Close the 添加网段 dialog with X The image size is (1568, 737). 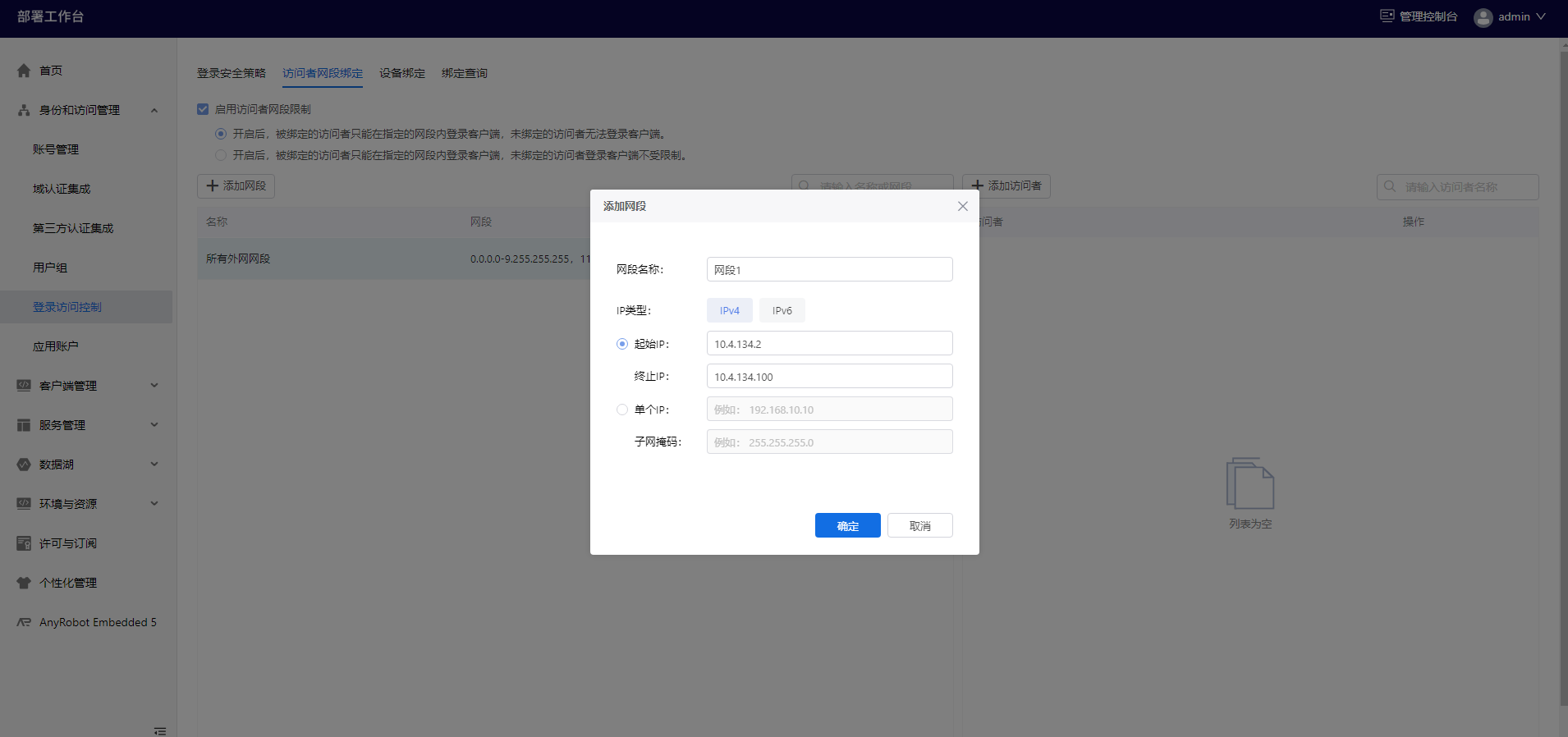[963, 206]
